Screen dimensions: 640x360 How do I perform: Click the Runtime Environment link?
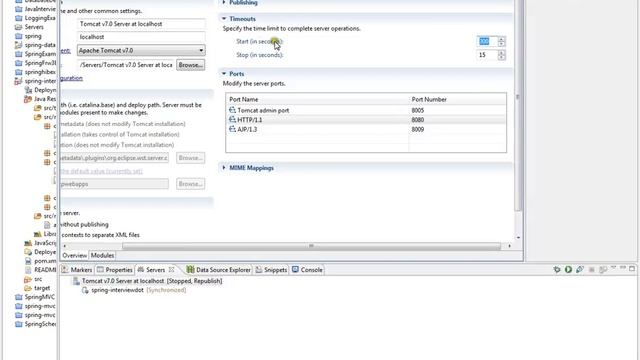click(x=65, y=51)
